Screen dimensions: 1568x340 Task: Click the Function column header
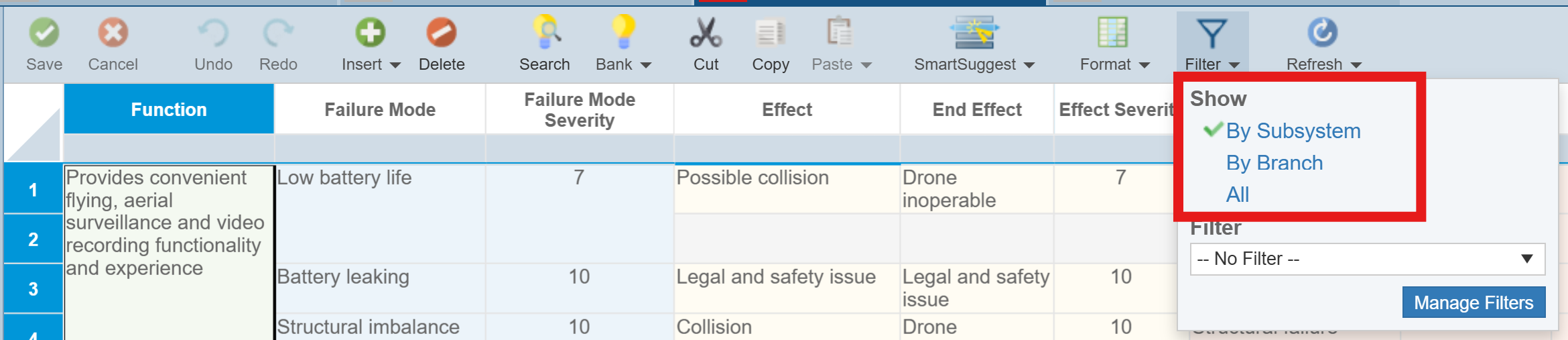click(169, 109)
